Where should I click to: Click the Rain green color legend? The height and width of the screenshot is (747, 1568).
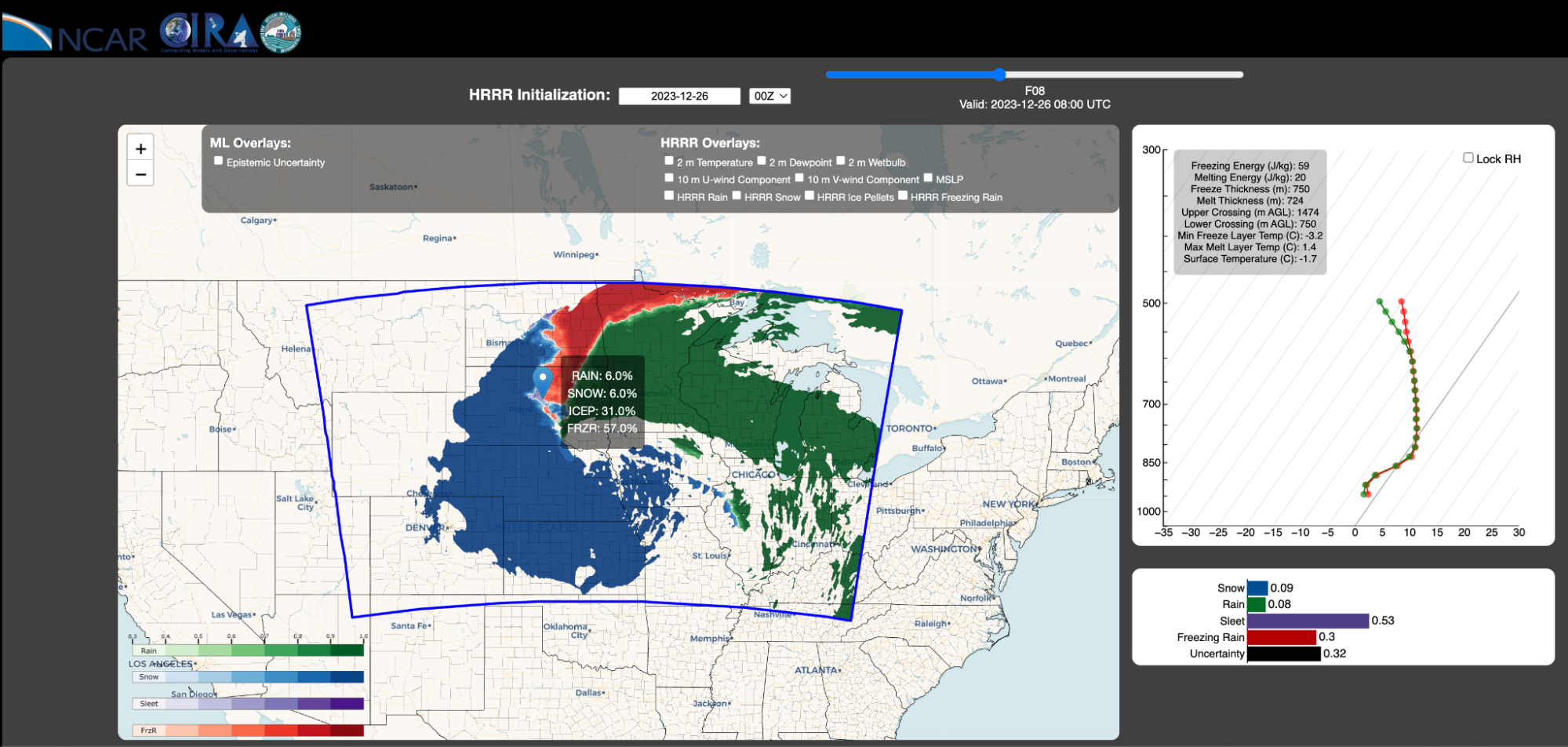click(x=248, y=650)
